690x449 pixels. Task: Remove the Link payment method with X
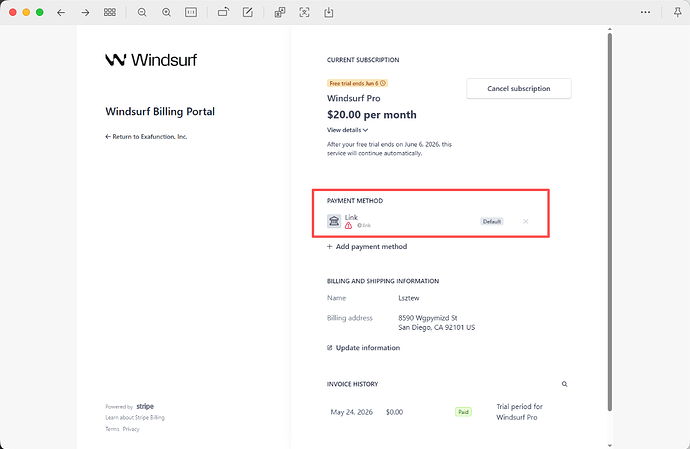click(x=525, y=221)
